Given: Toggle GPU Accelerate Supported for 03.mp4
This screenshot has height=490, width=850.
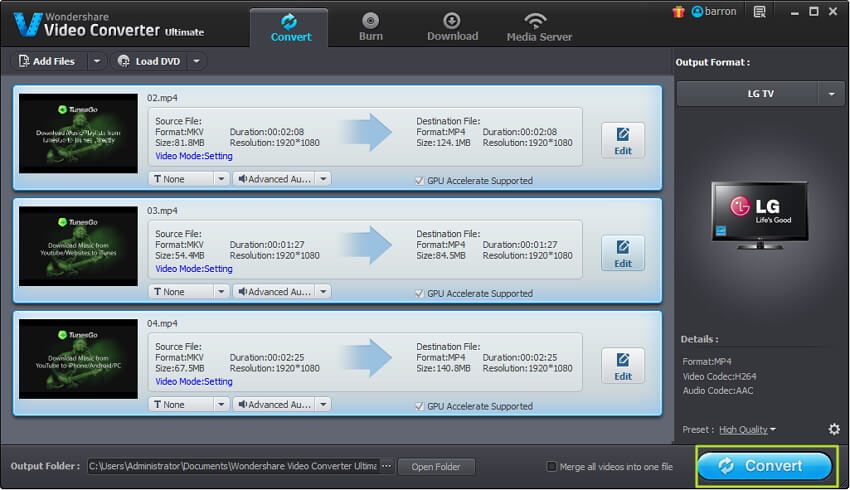Looking at the screenshot, I should (x=419, y=293).
